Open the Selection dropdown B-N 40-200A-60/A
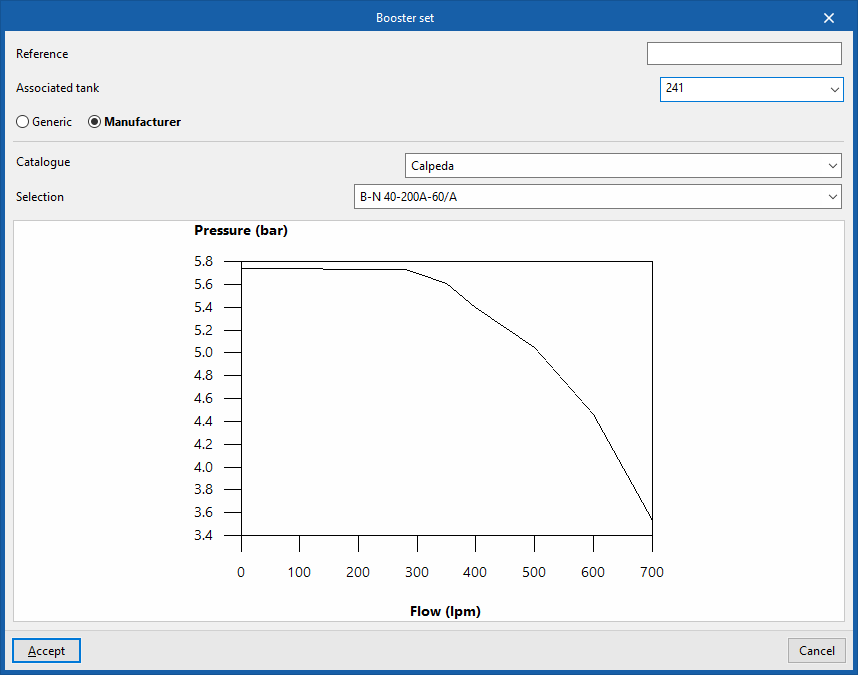Image resolution: width=858 pixels, height=675 pixels. point(598,196)
